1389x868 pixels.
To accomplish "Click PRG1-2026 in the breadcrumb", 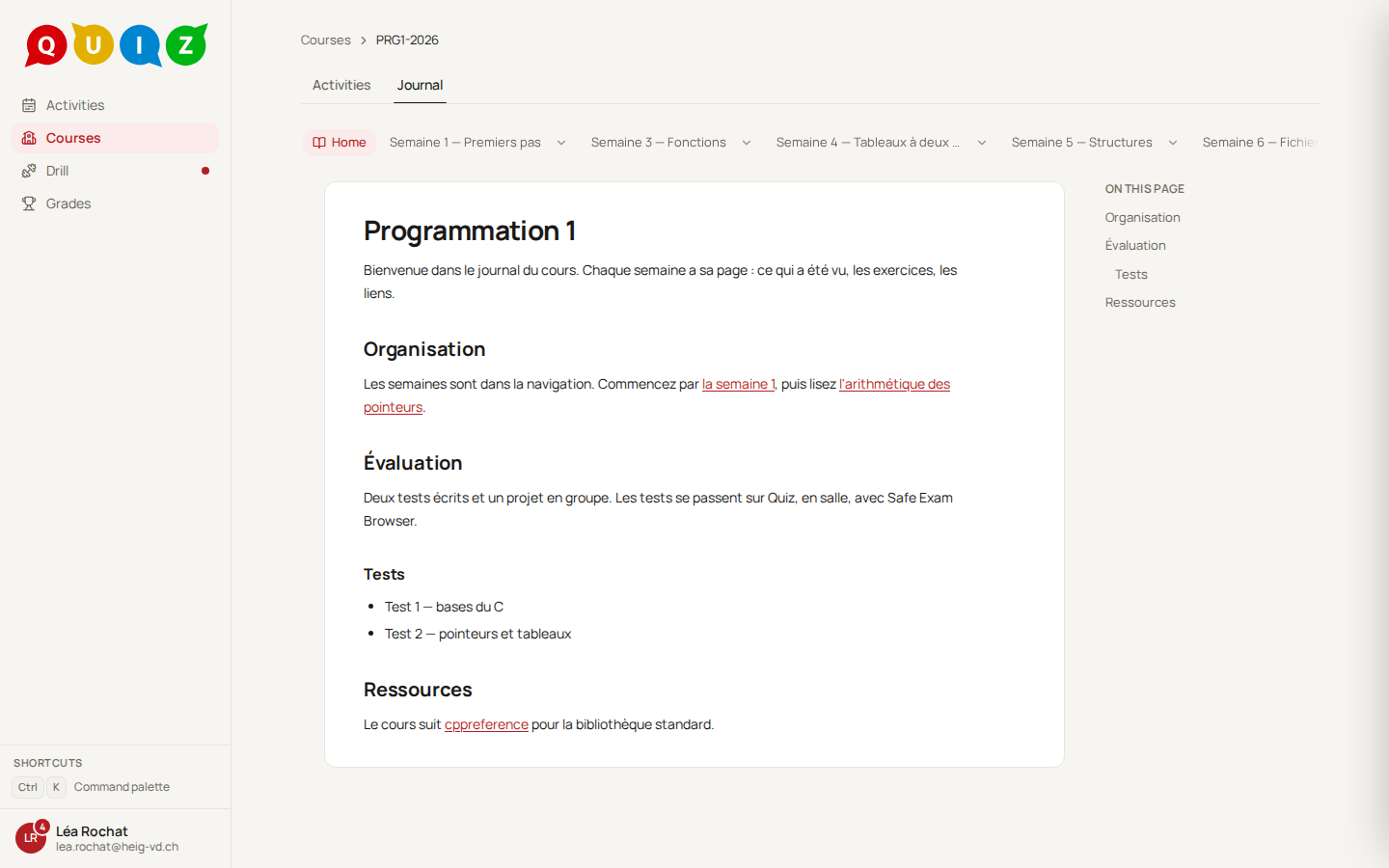I will (407, 40).
